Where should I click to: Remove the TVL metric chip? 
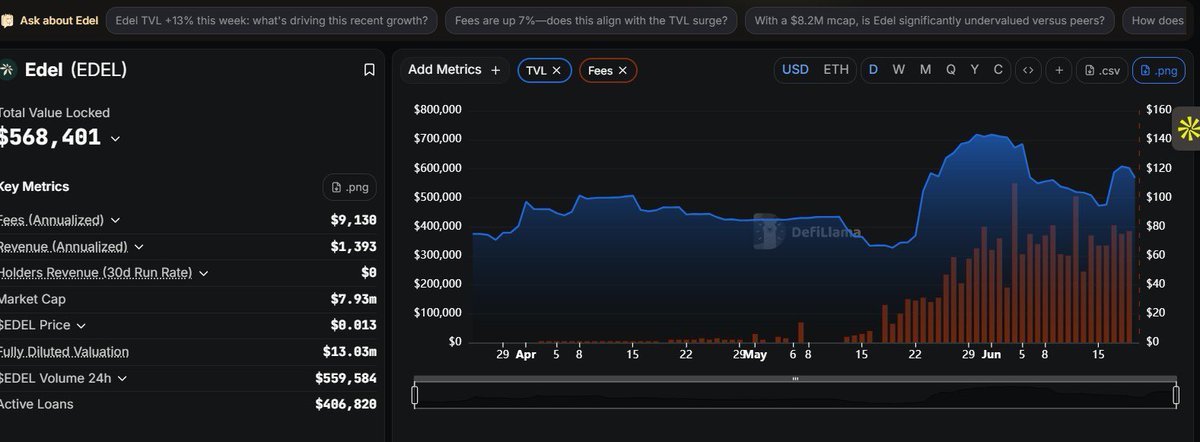tap(557, 70)
